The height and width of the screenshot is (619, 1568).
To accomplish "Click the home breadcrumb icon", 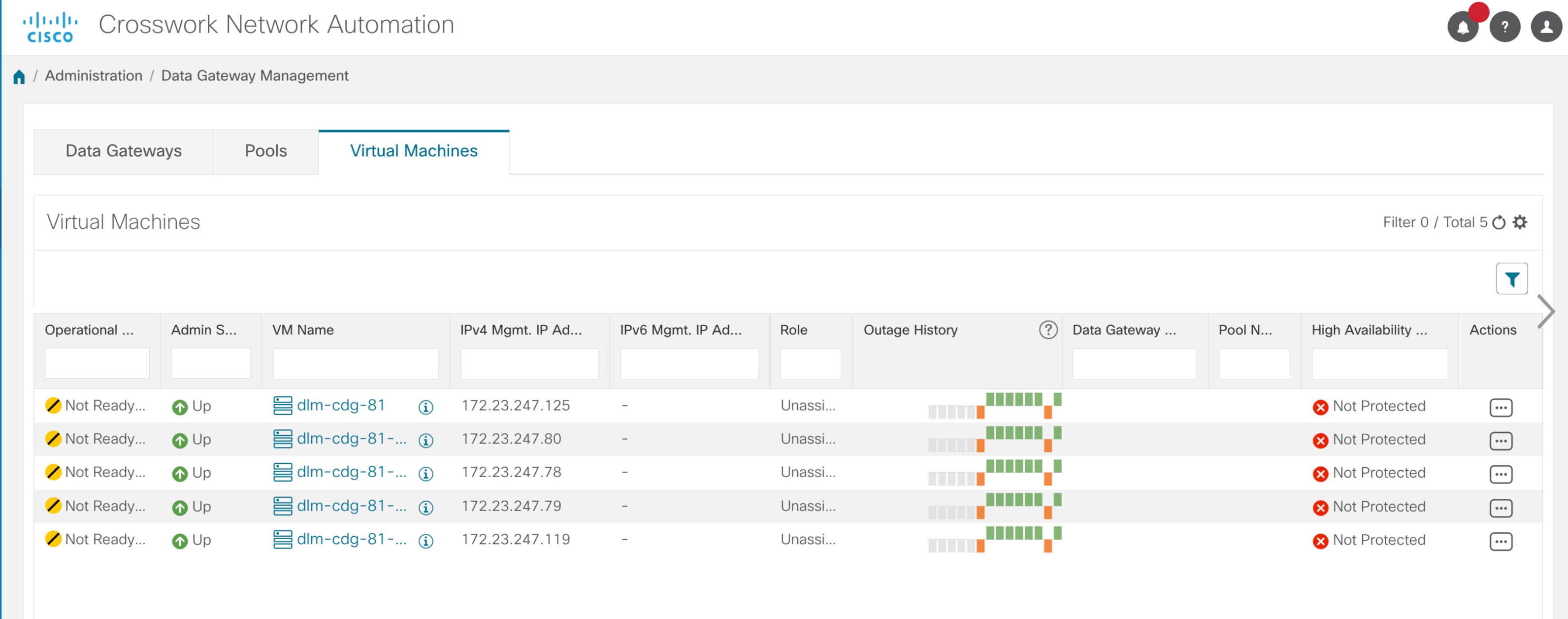I will (19, 77).
